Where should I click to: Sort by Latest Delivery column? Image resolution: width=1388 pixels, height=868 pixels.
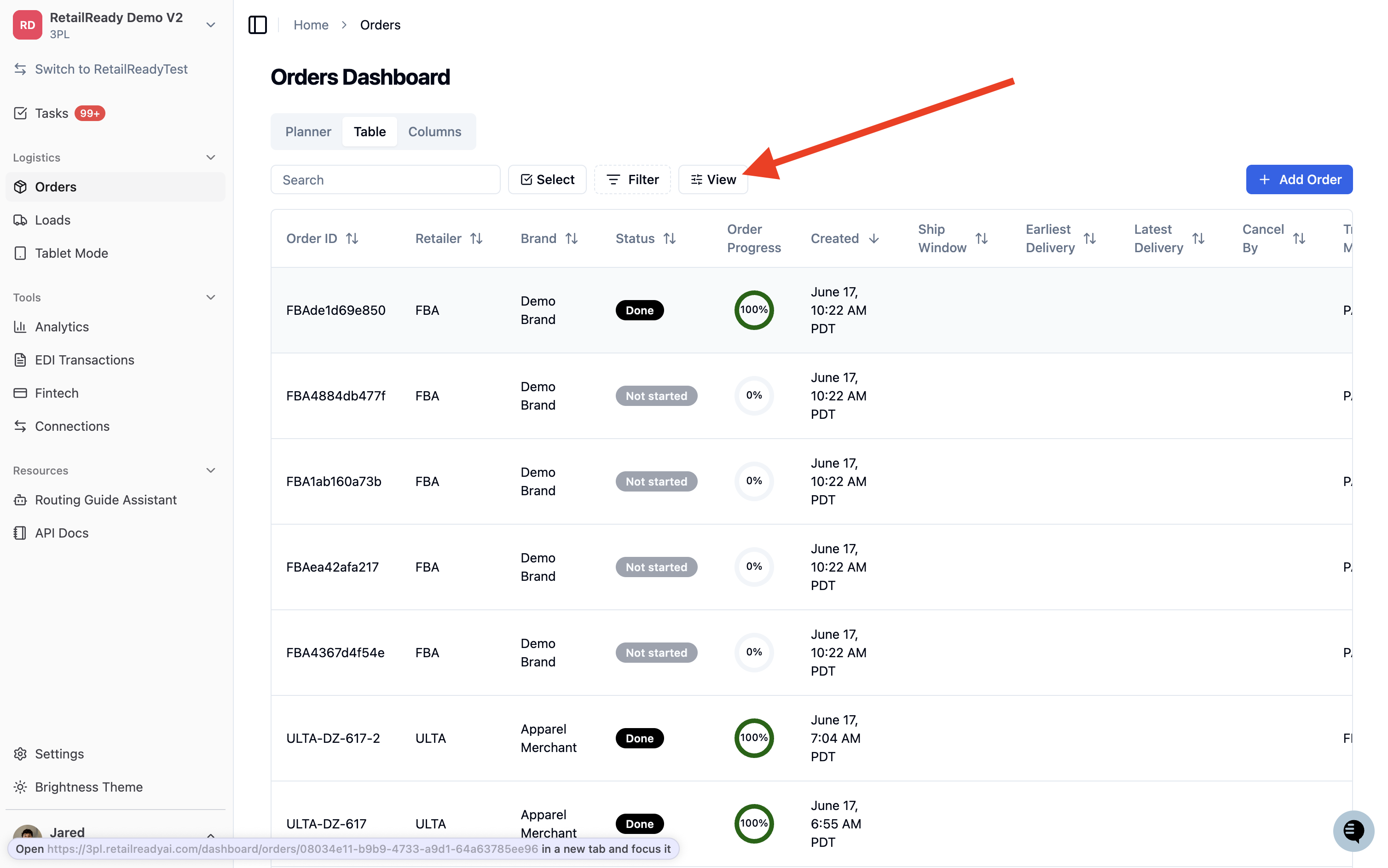(x=1198, y=238)
